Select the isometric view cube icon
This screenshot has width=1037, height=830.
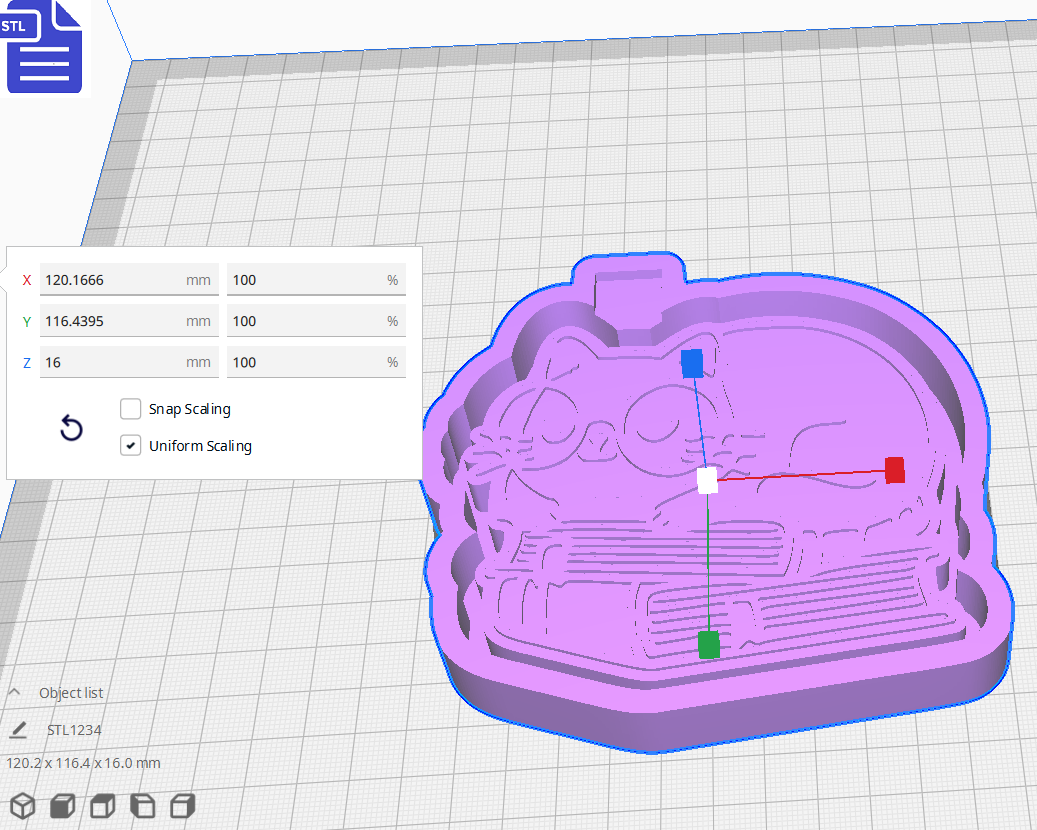pyautogui.click(x=21, y=805)
